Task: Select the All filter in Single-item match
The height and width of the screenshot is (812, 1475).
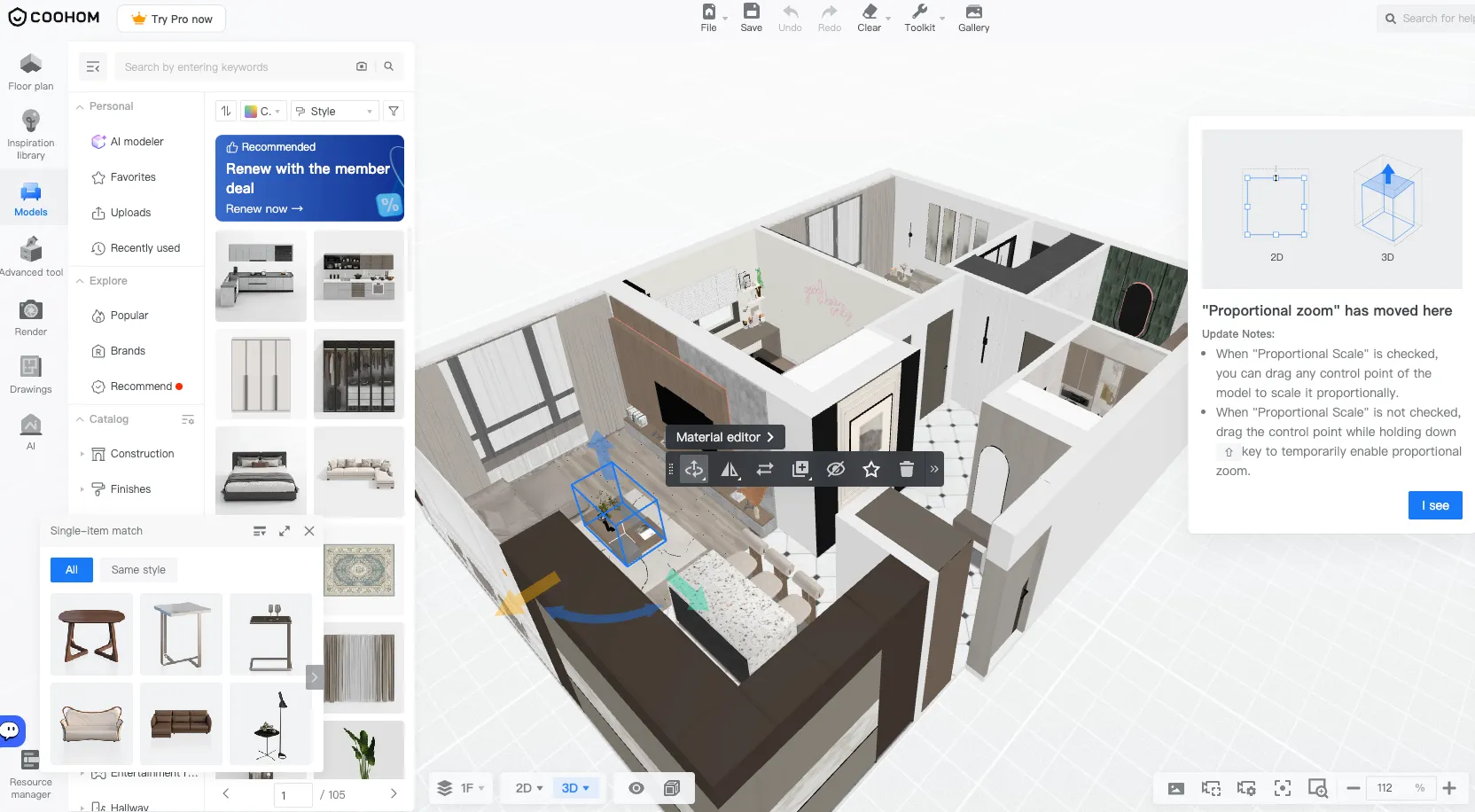Action: point(72,570)
